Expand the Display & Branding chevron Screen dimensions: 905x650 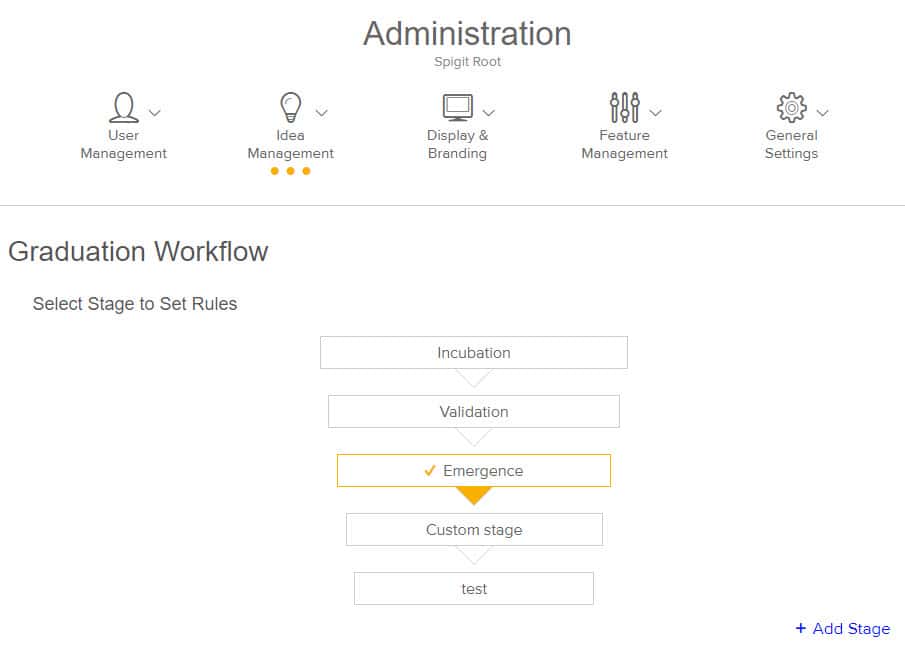[x=489, y=113]
